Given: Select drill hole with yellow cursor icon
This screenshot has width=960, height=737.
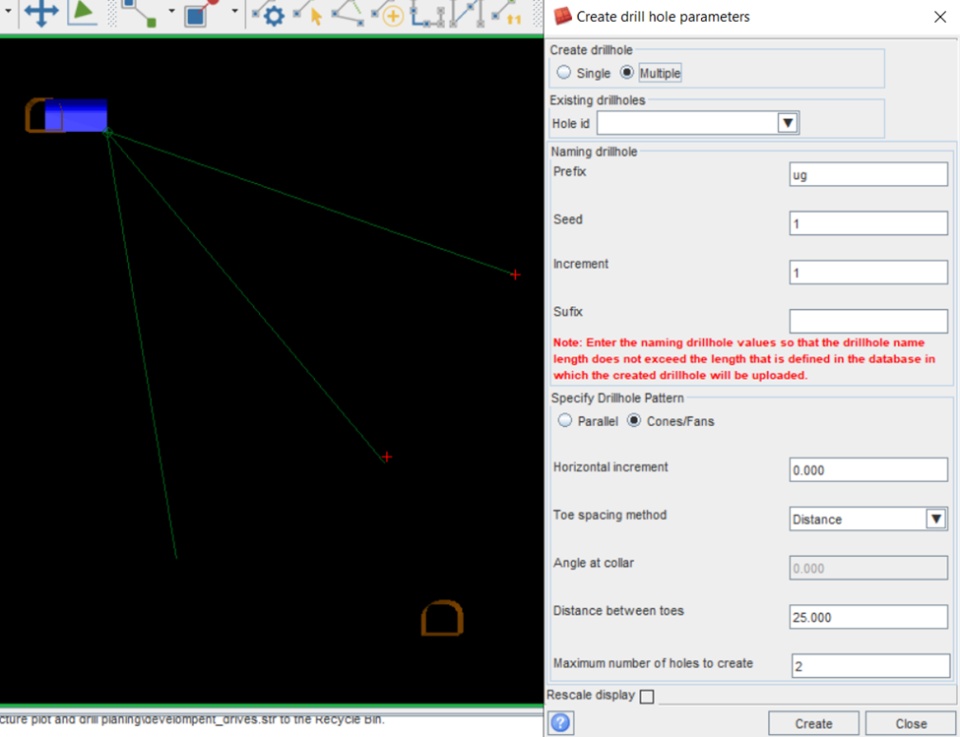Looking at the screenshot, I should point(308,13).
